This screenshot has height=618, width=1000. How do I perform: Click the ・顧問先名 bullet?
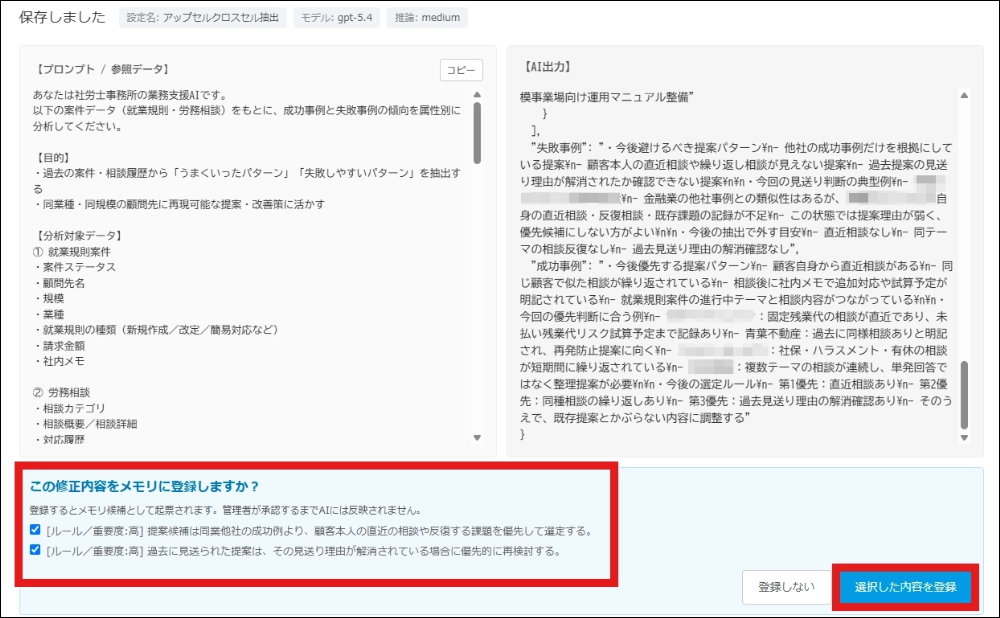tap(59, 283)
